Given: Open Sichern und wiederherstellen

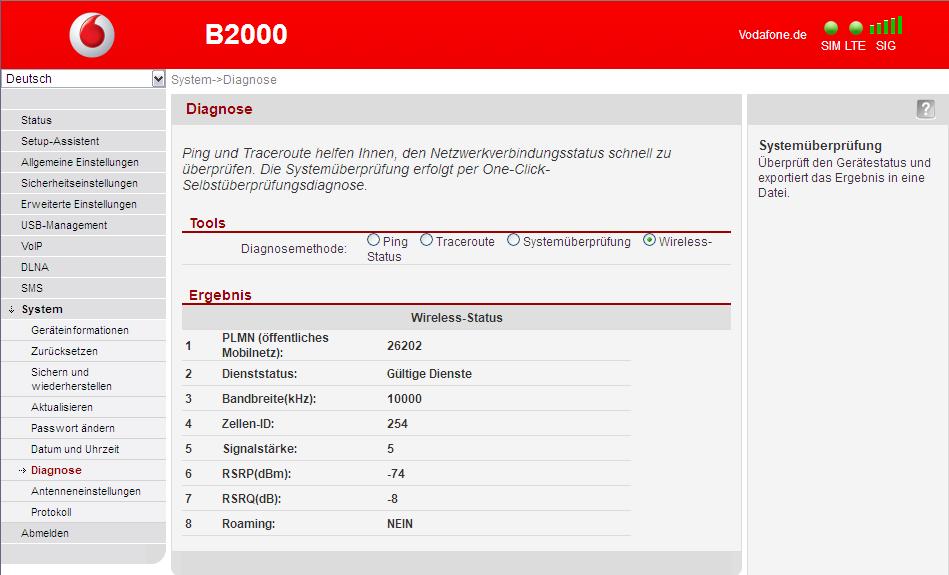Looking at the screenshot, I should pyautogui.click(x=84, y=379).
